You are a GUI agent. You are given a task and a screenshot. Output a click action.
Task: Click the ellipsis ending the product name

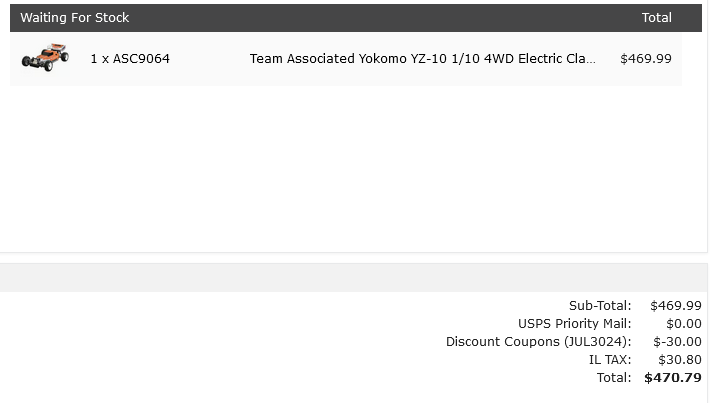click(591, 61)
